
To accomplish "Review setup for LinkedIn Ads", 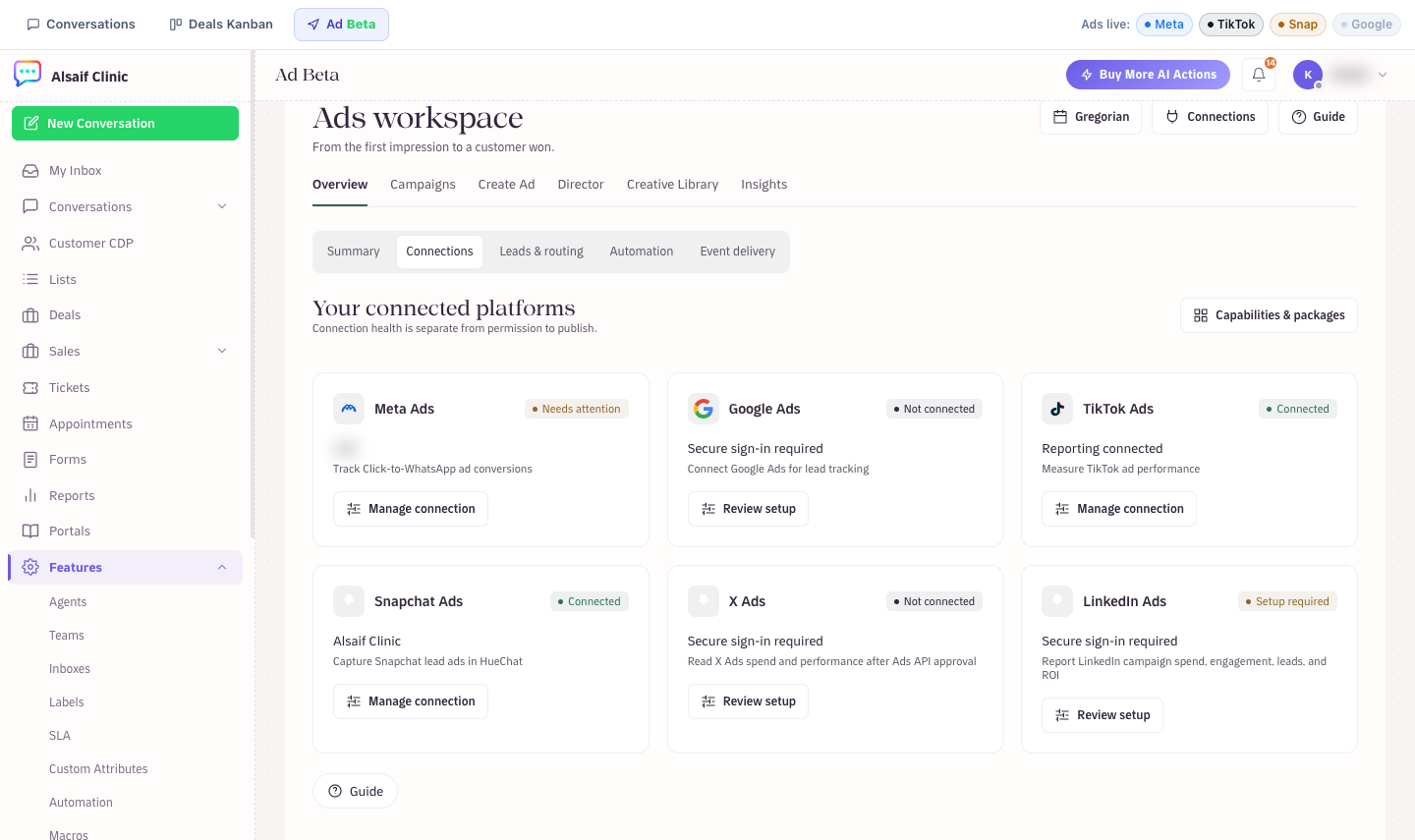I will (1103, 715).
